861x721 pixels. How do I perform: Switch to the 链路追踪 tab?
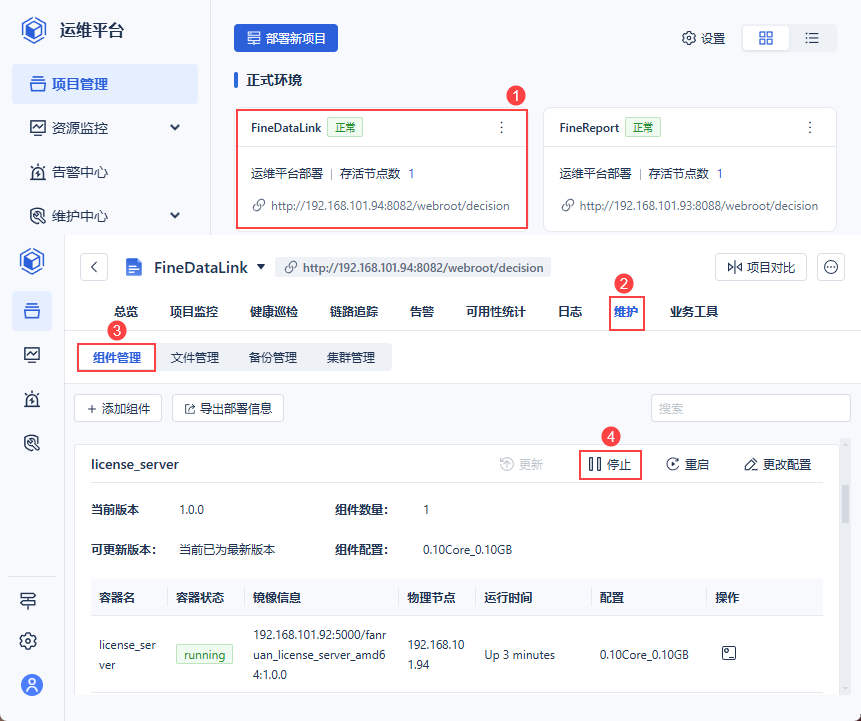pos(354,312)
